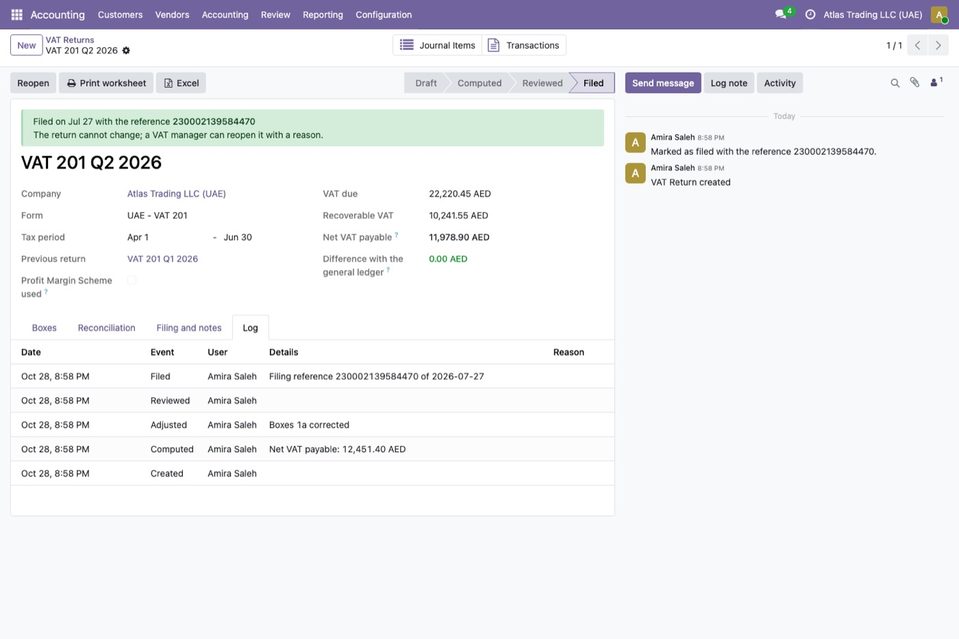Attach files using the paperclip icon
959x639 pixels.
[x=914, y=83]
